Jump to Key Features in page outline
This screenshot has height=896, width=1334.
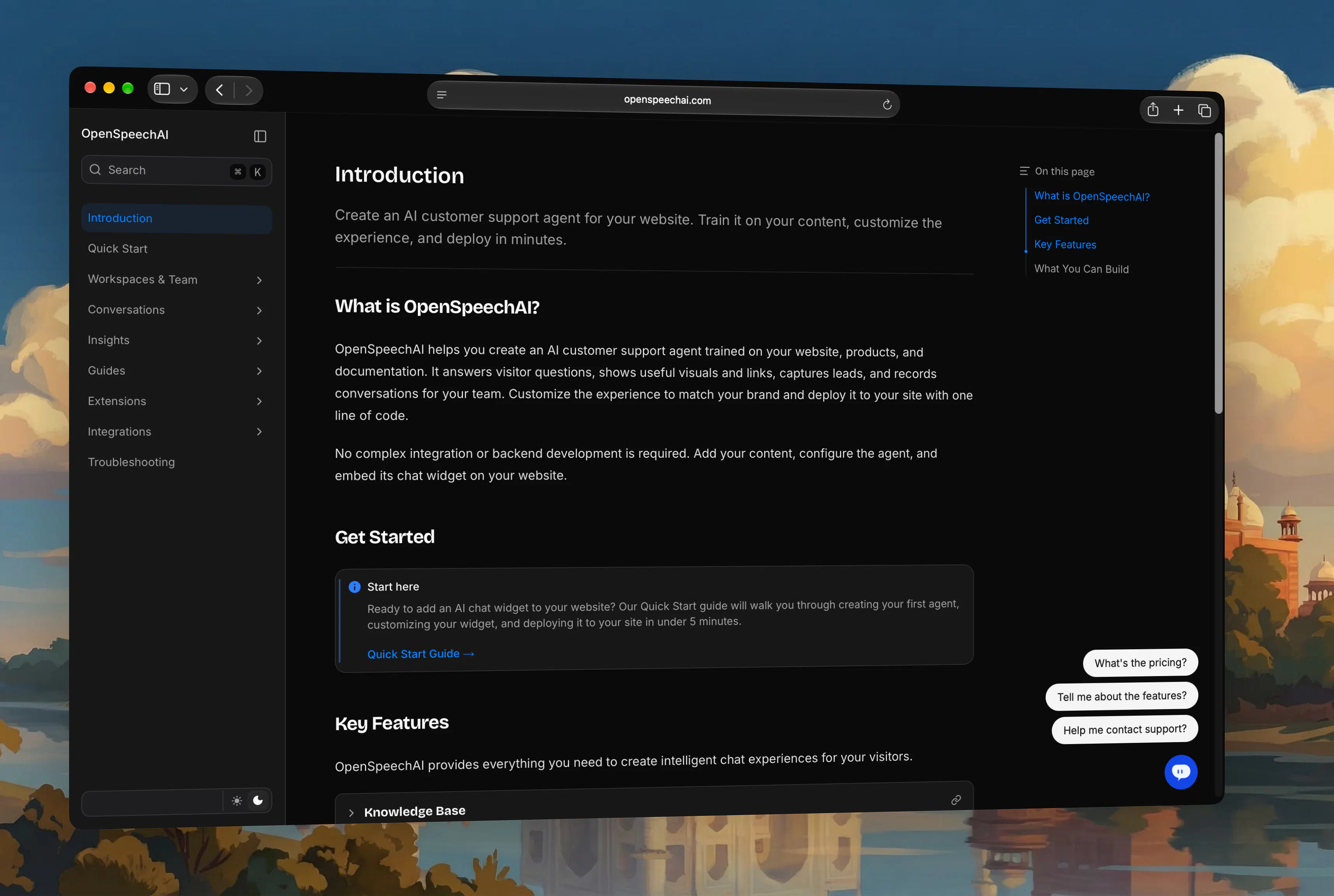tap(1065, 244)
